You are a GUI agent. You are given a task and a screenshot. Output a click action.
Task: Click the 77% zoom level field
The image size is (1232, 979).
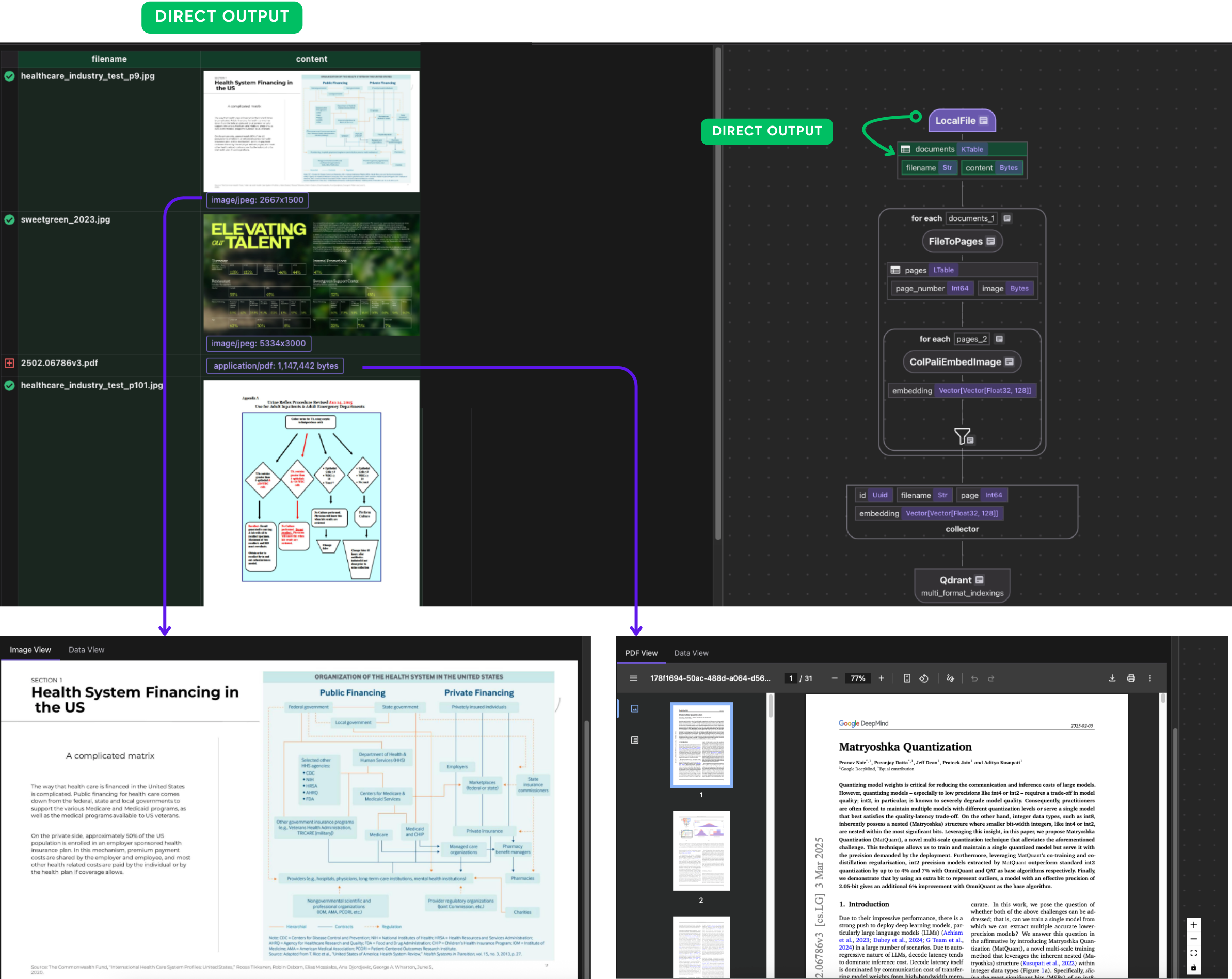tap(857, 678)
